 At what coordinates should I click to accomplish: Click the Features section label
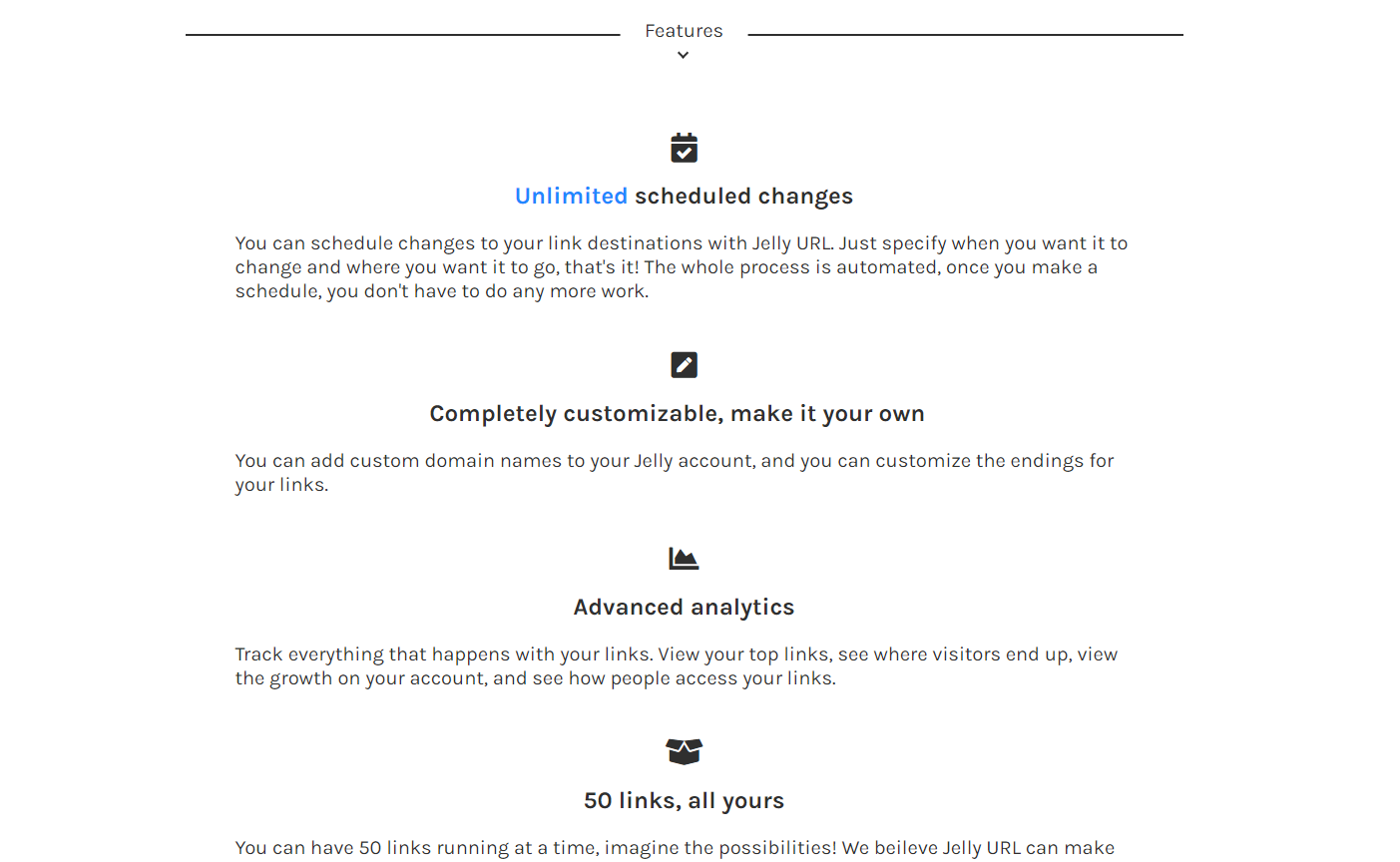684,31
